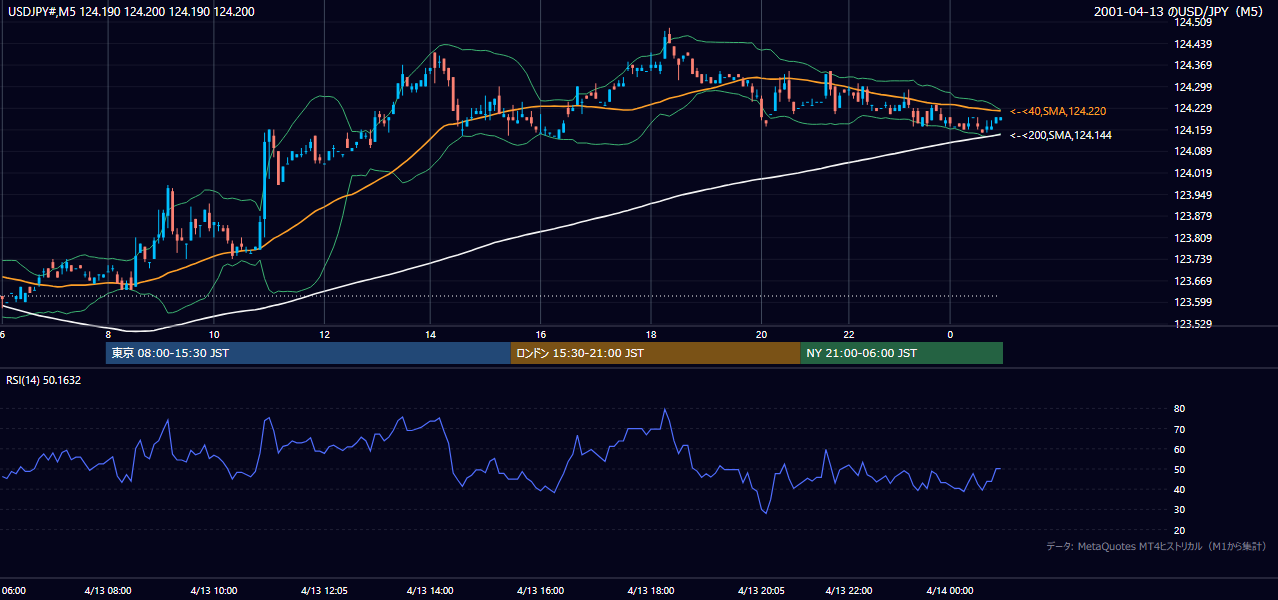
Task: Click the 124.089 price axis label
Action: [1193, 152]
